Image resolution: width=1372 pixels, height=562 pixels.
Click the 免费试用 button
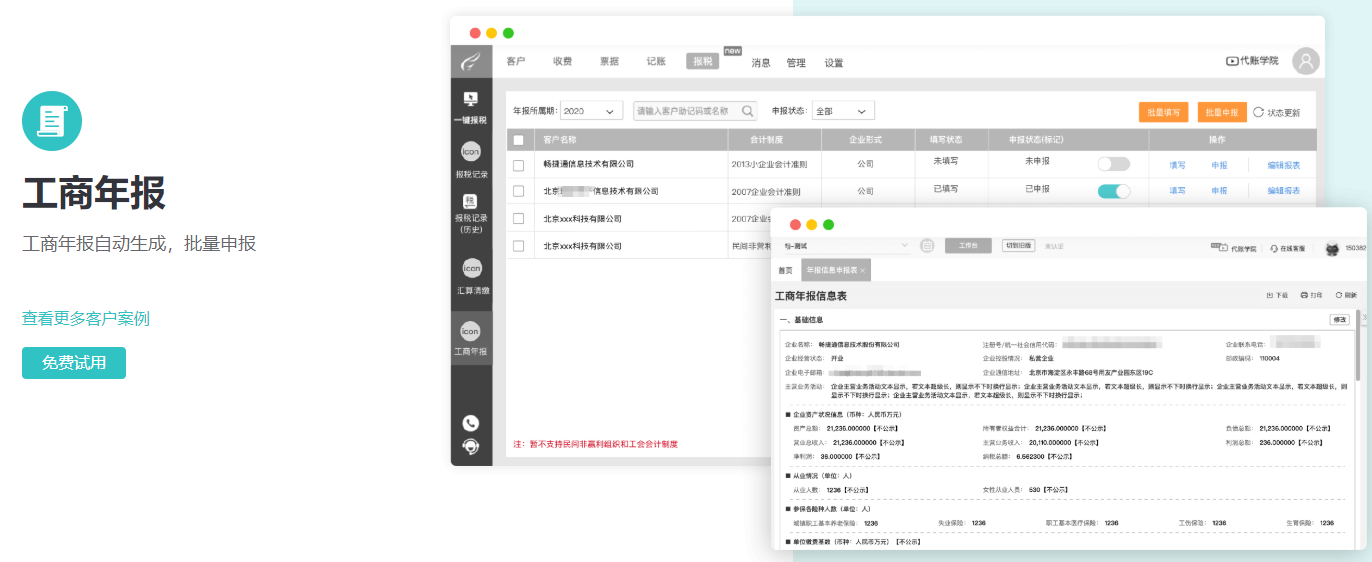point(74,363)
